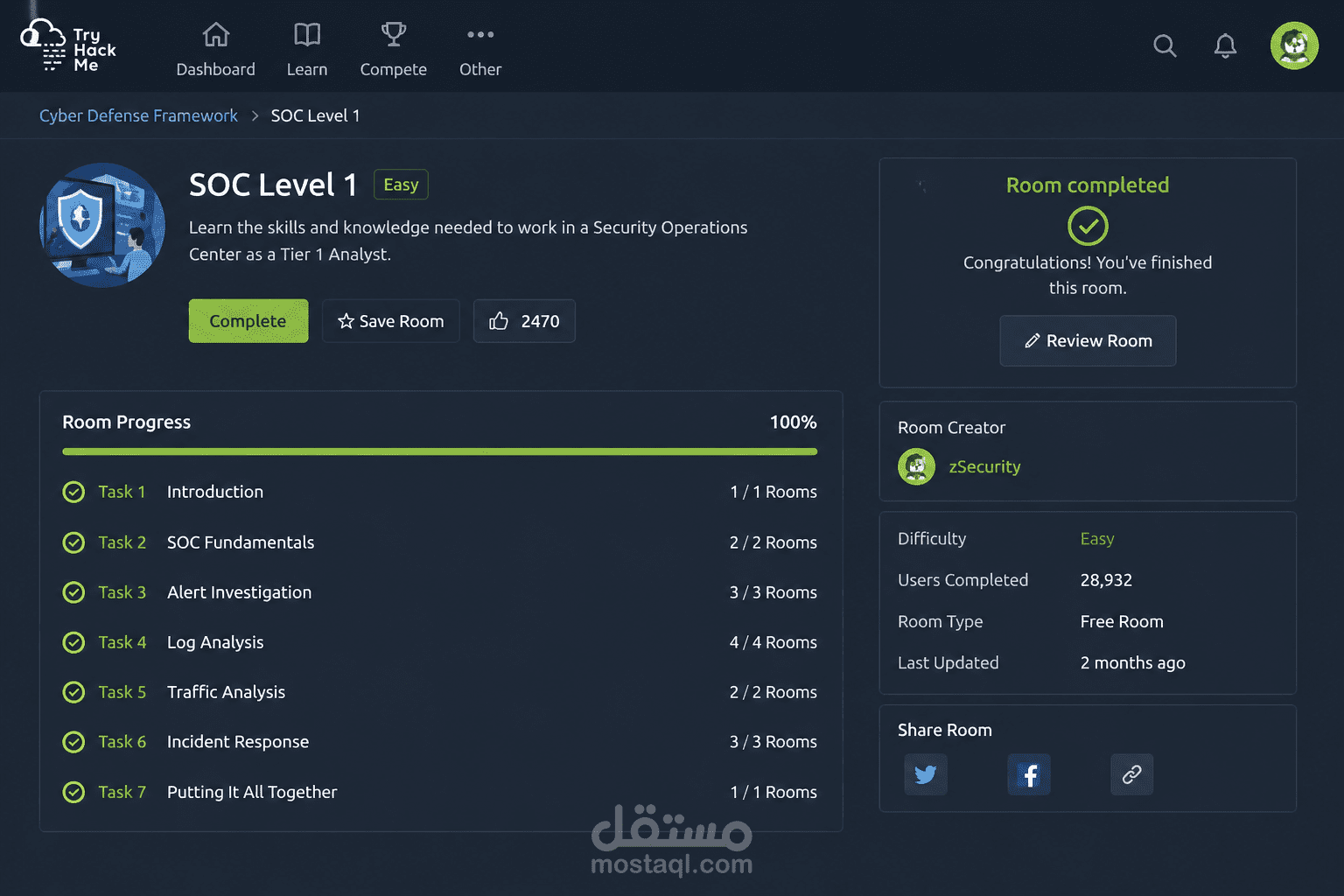Select the SOC Level 1 breadcrumb
1344x896 pixels.
315,115
